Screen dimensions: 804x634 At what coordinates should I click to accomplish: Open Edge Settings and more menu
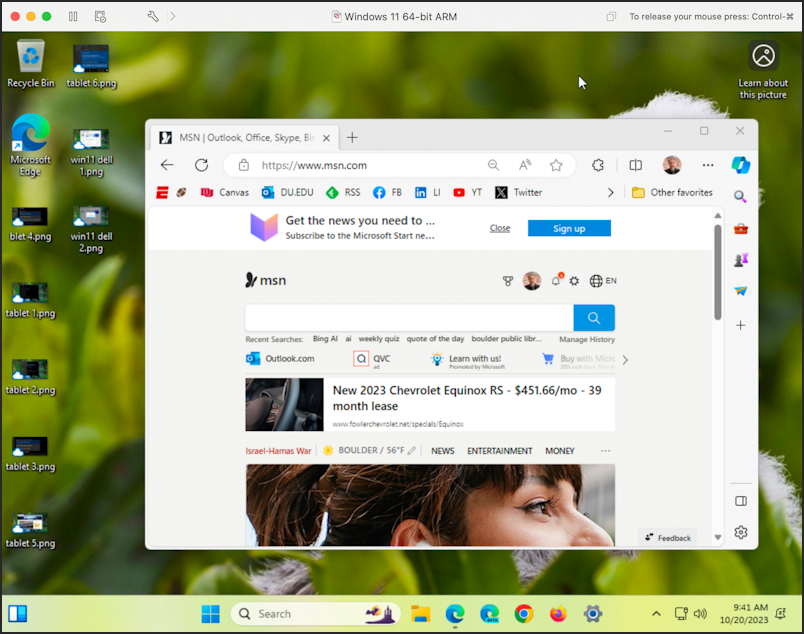point(708,165)
